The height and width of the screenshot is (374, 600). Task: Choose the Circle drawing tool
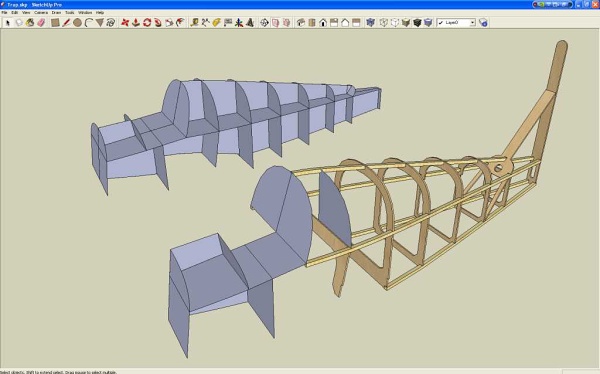coord(77,23)
